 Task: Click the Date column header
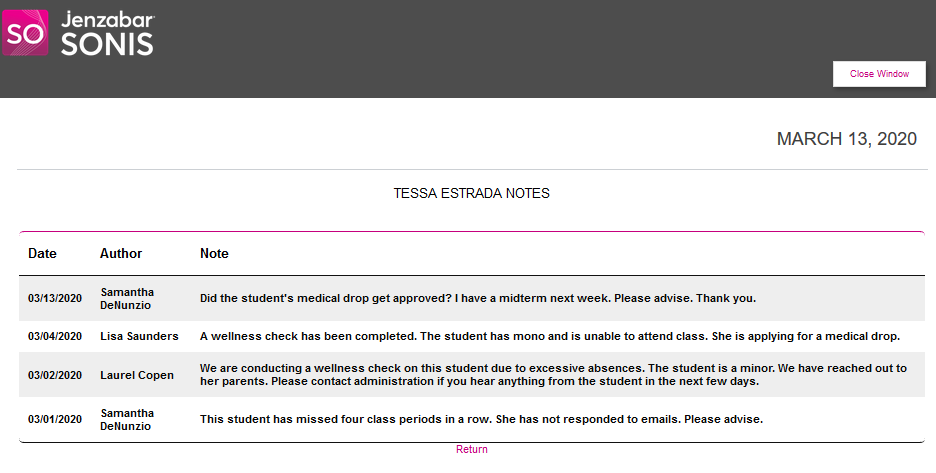(42, 254)
